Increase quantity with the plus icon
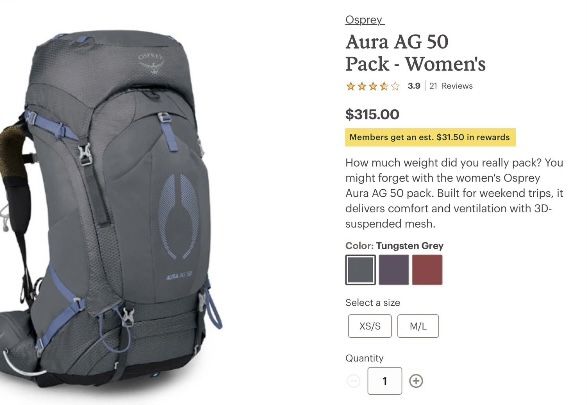The image size is (587, 405). [x=416, y=381]
